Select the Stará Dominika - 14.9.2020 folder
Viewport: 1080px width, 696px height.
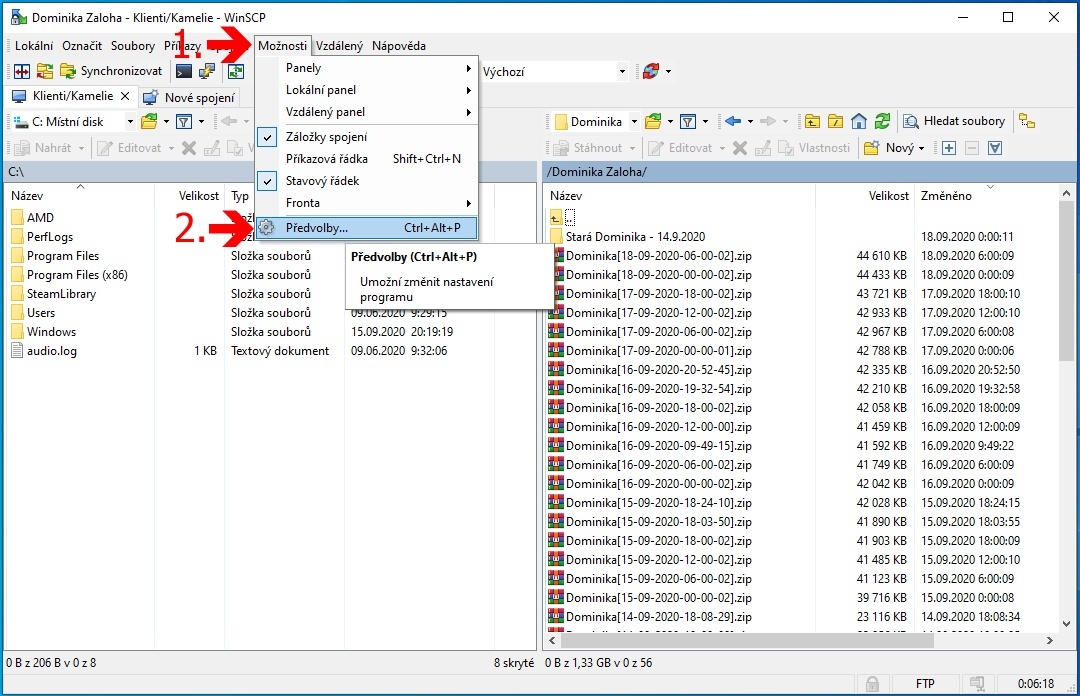pos(635,237)
